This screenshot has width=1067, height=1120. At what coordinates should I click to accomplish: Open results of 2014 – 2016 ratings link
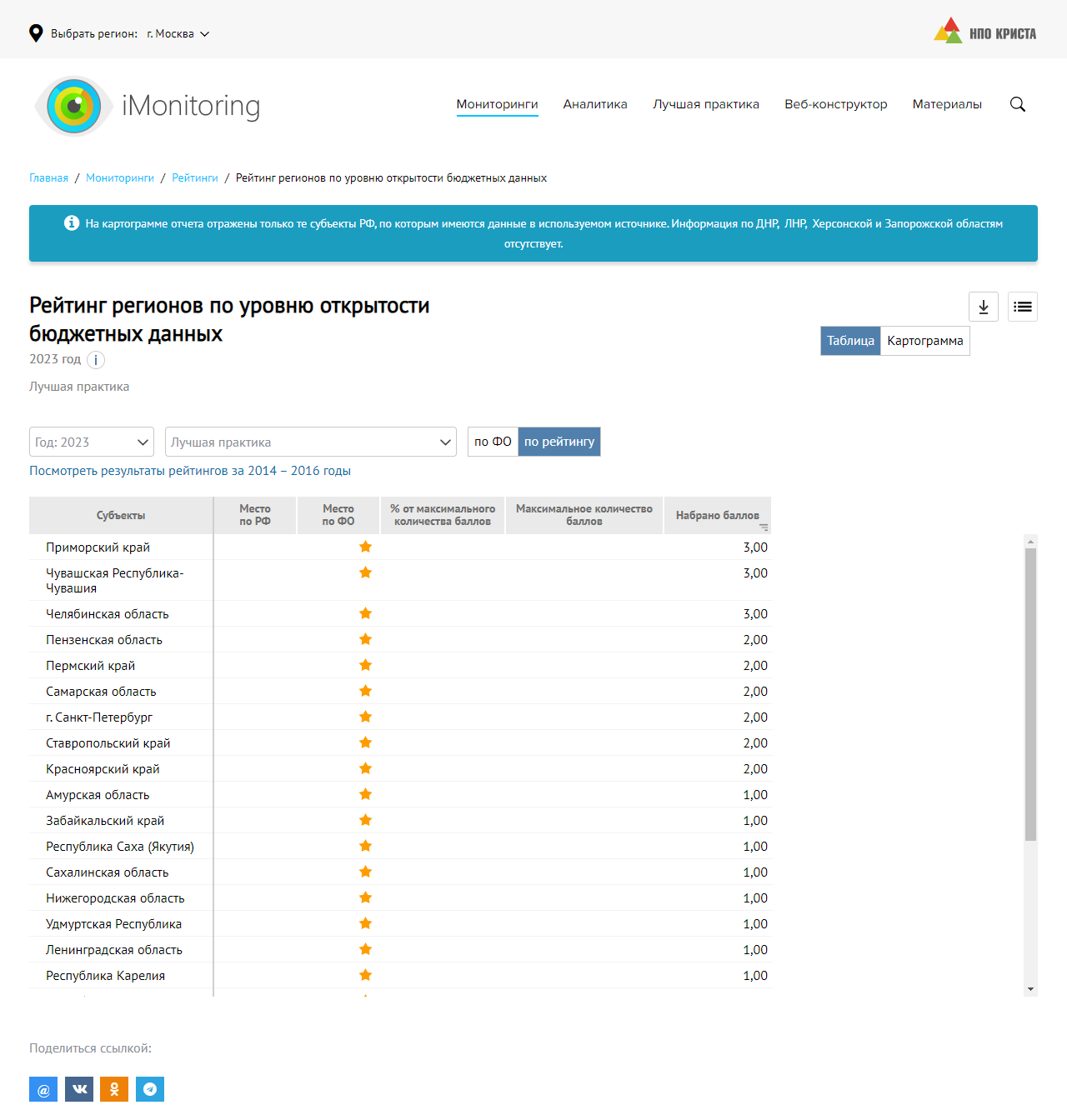[x=190, y=471]
